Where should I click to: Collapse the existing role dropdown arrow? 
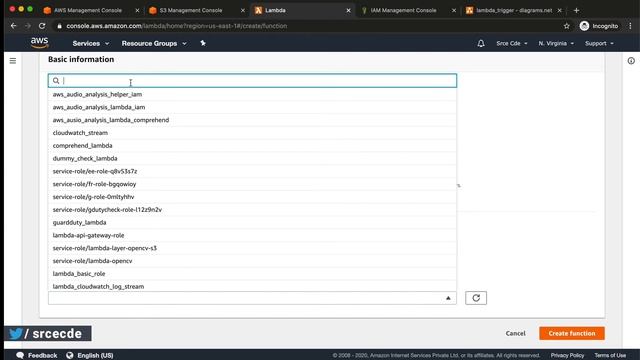point(448,298)
